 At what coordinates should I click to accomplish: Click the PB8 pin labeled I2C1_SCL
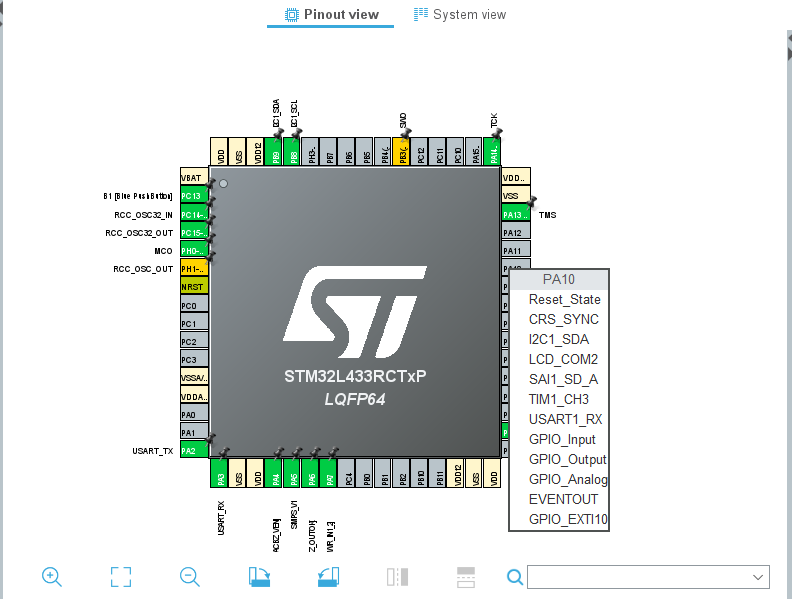point(292,151)
